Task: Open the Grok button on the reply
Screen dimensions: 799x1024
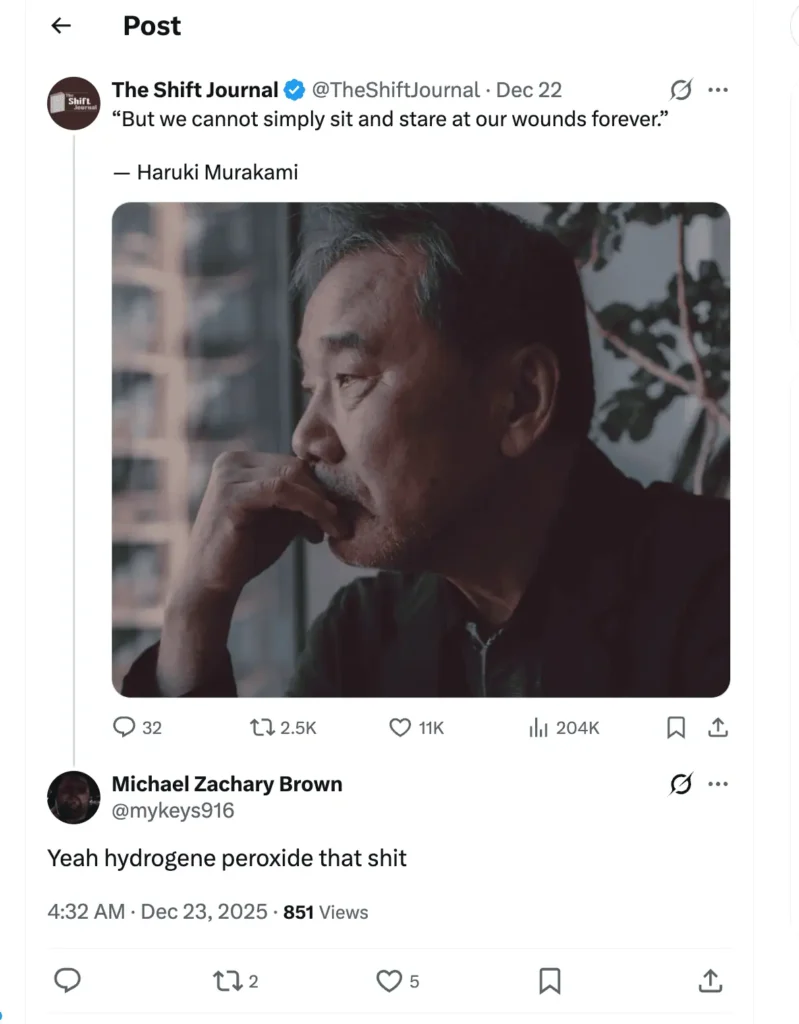Action: 681,784
